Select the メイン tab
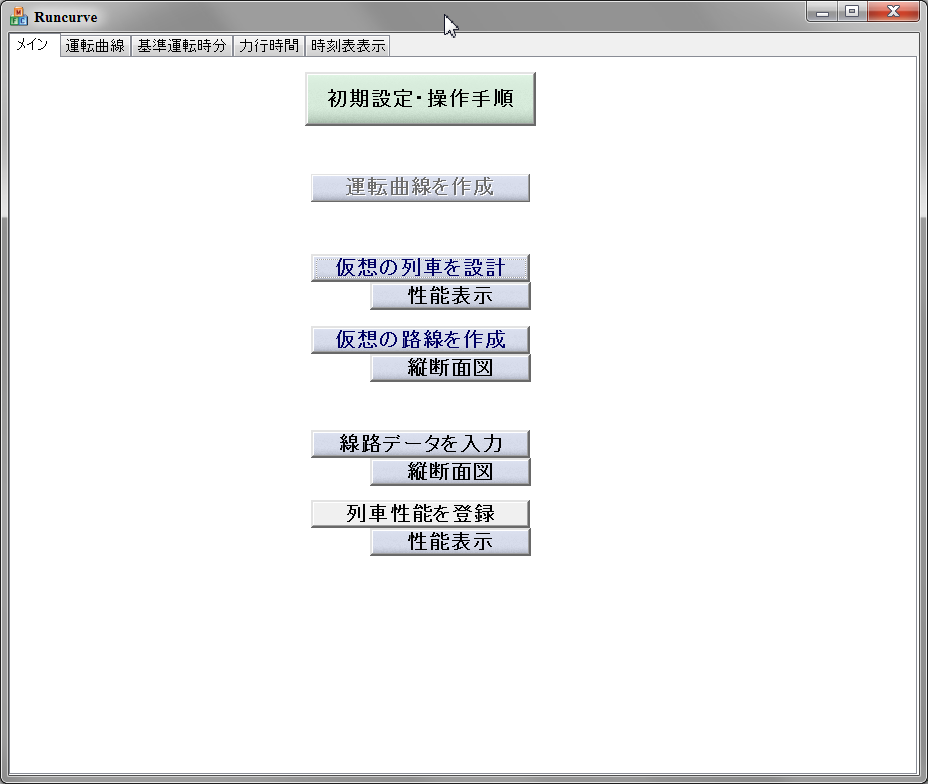Viewport: 928px width, 784px height. point(33,45)
